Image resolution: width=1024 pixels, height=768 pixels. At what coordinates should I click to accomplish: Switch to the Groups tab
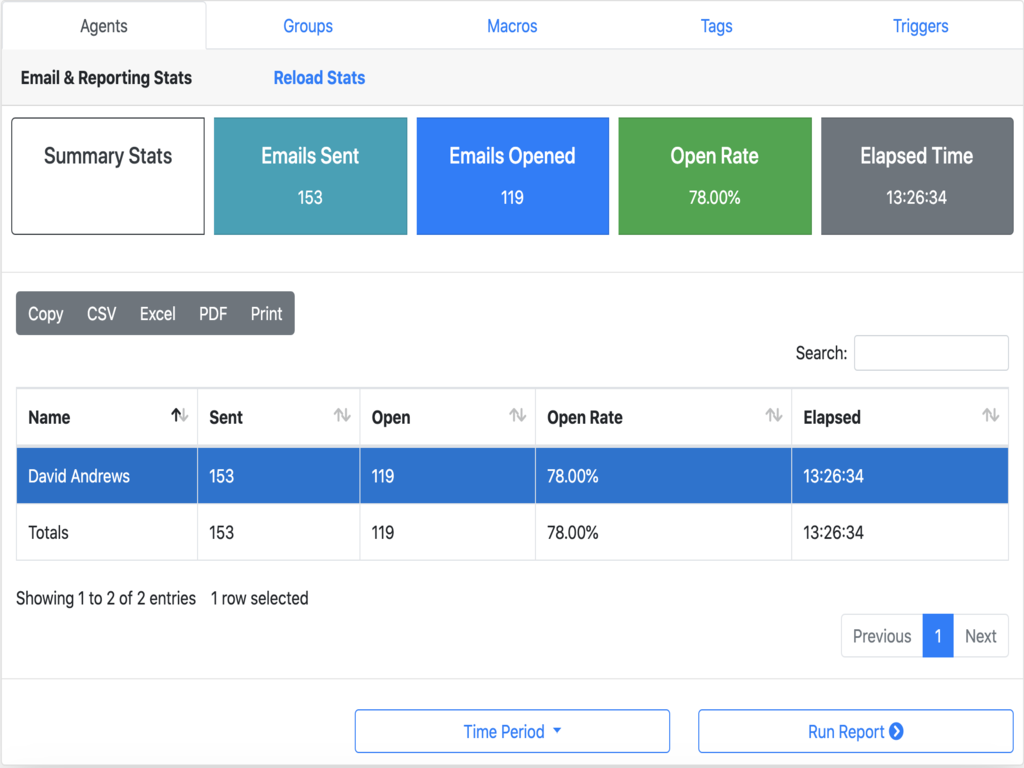point(307,25)
